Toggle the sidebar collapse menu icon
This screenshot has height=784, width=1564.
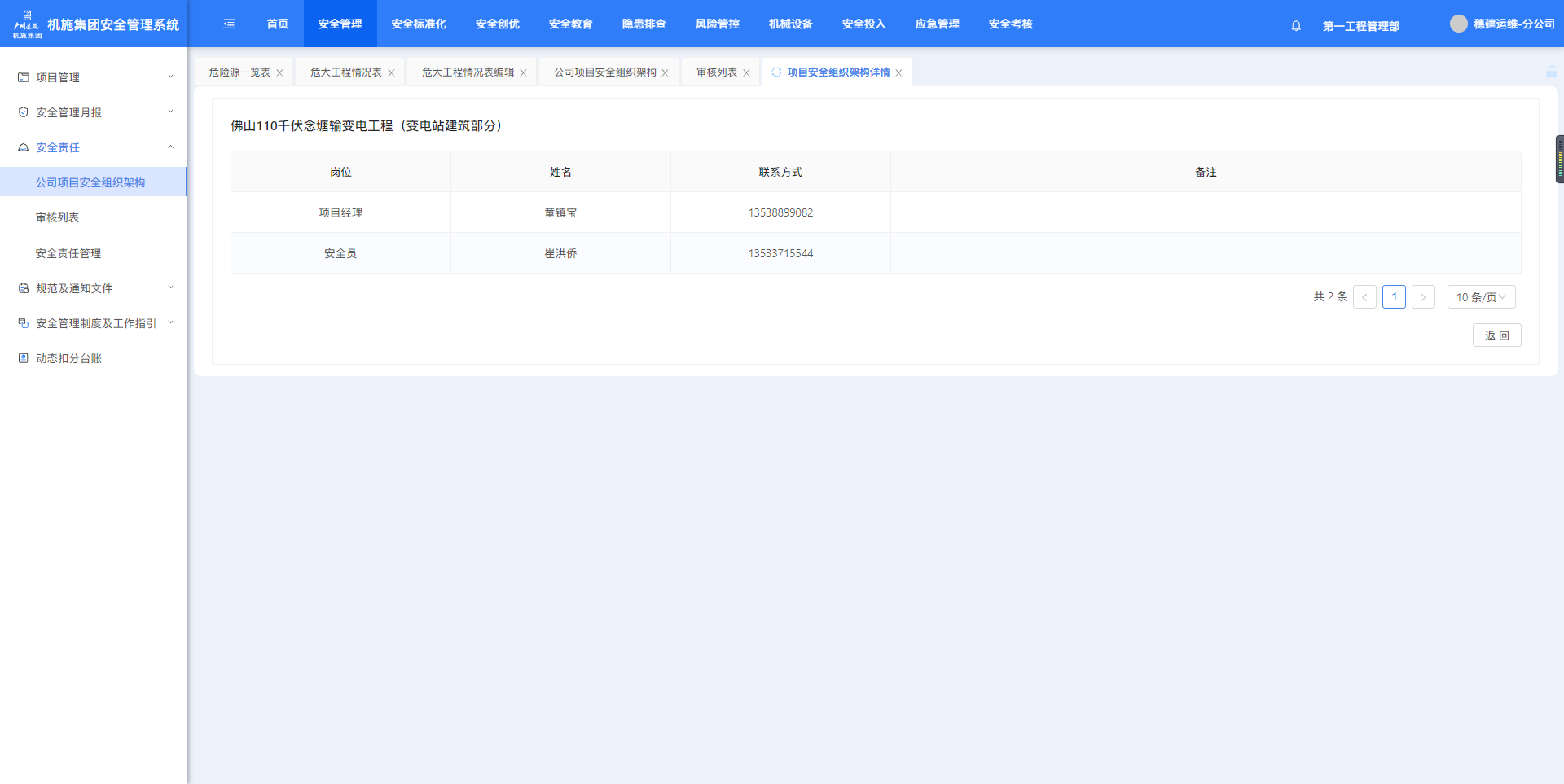click(229, 24)
